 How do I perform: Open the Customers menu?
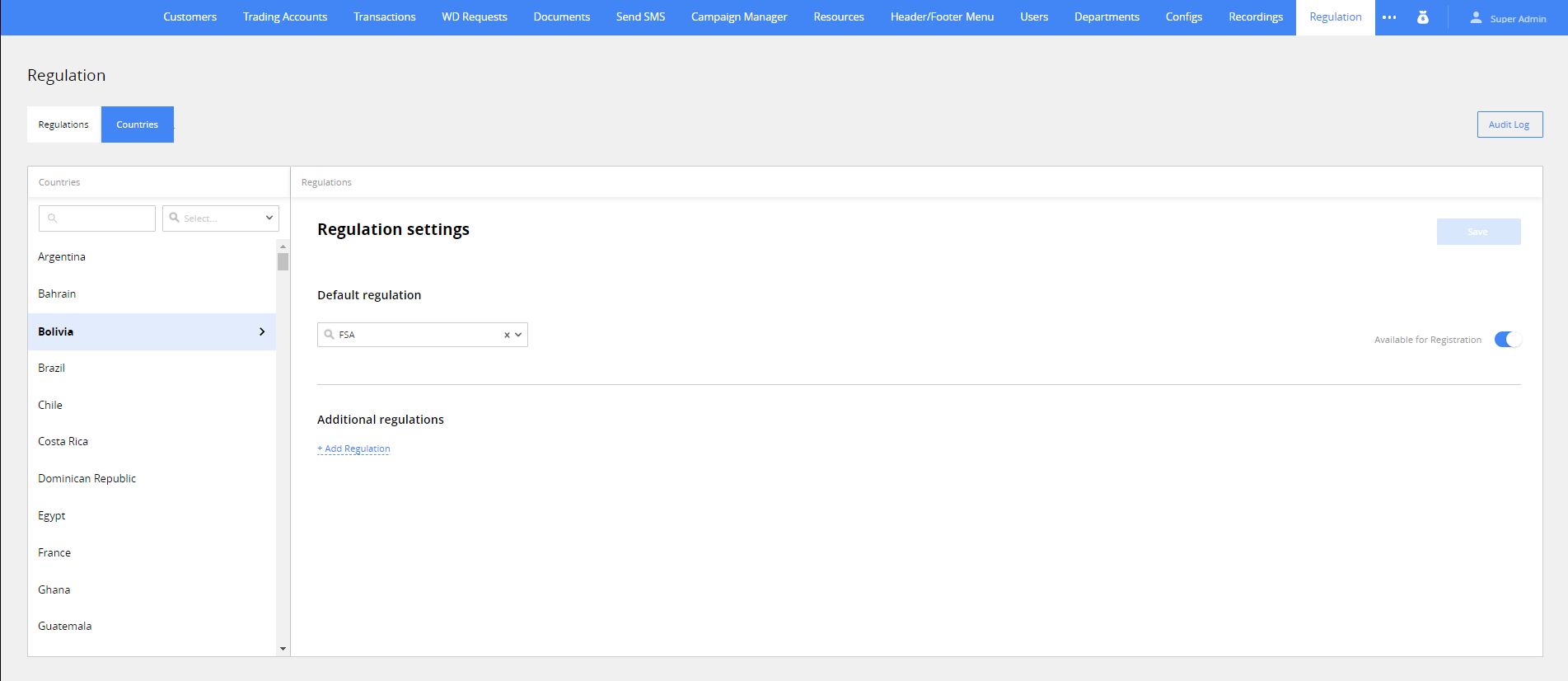(x=190, y=17)
